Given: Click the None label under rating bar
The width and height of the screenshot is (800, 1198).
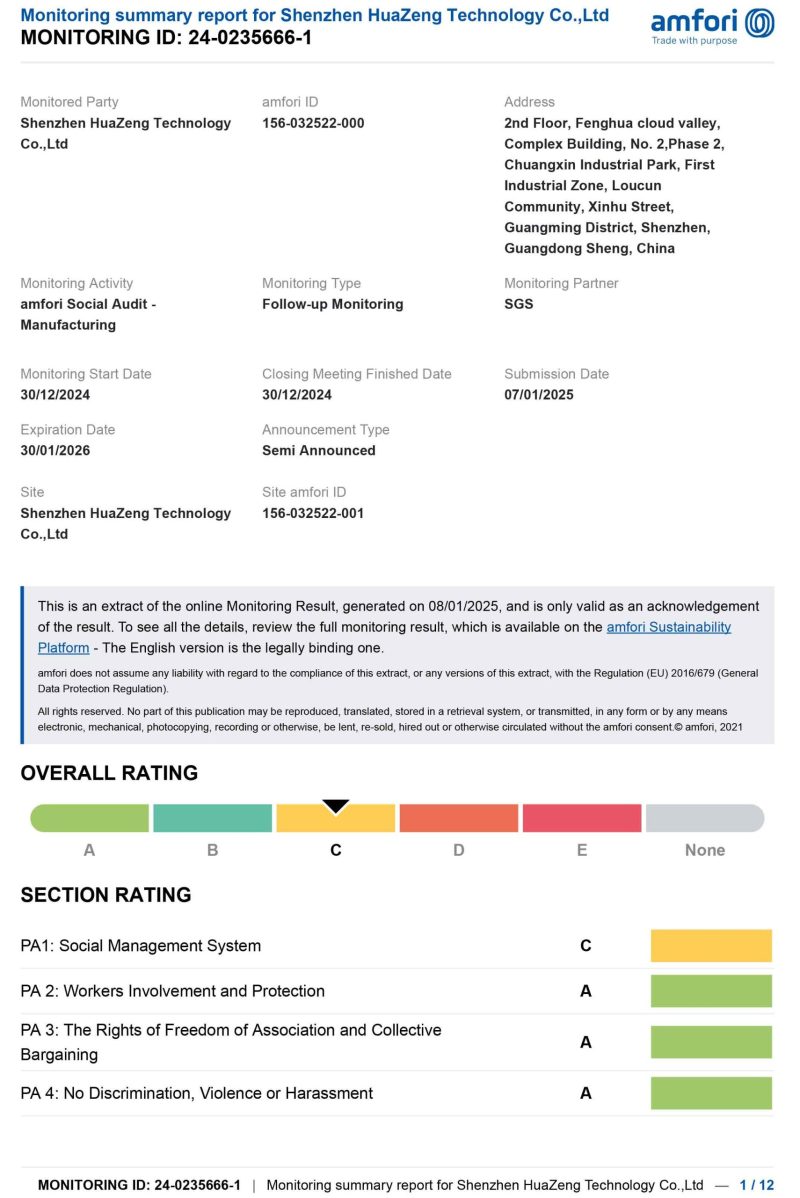Looking at the screenshot, I should 704,850.
